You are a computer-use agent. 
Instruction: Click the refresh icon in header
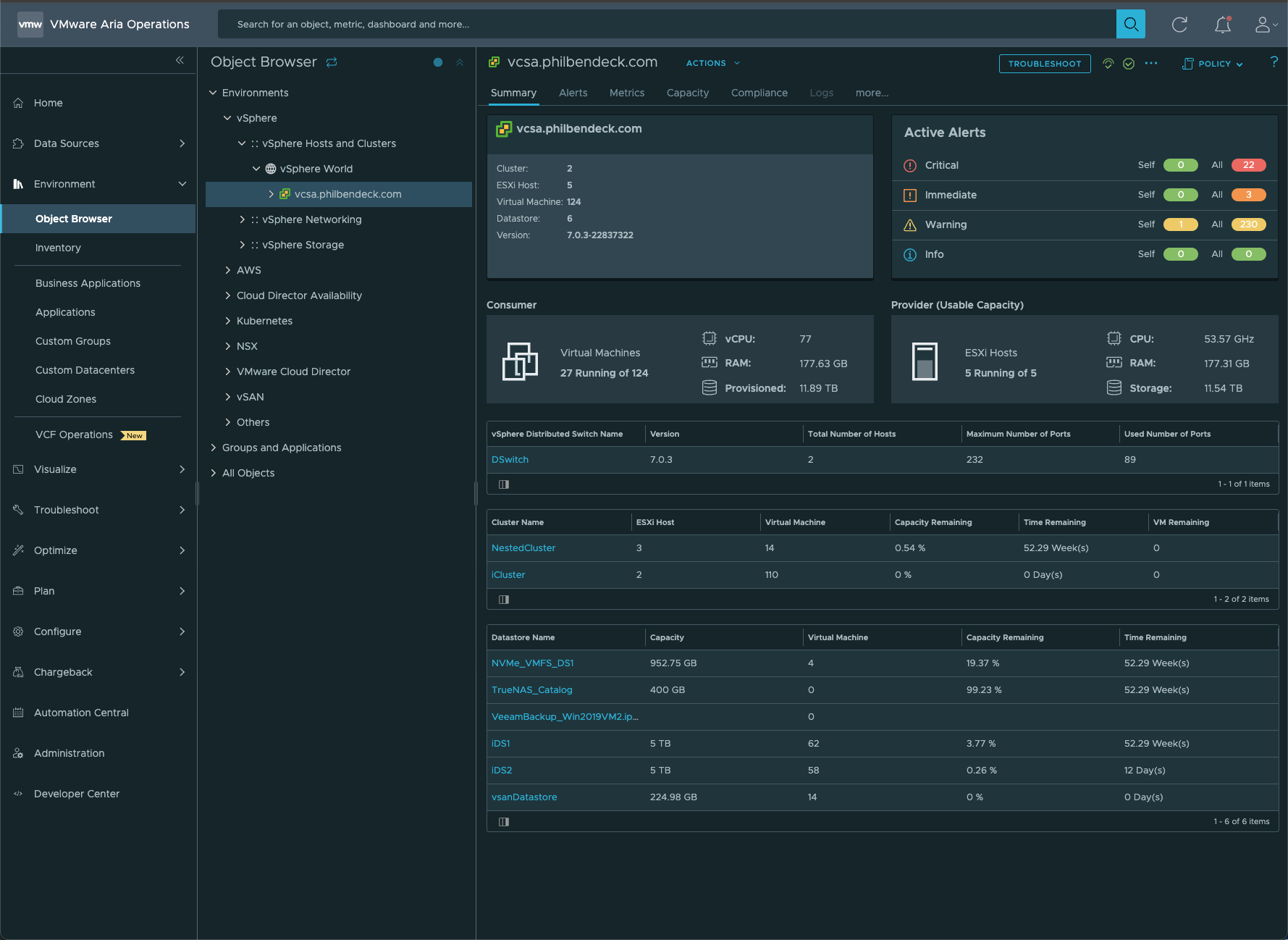click(x=1179, y=25)
